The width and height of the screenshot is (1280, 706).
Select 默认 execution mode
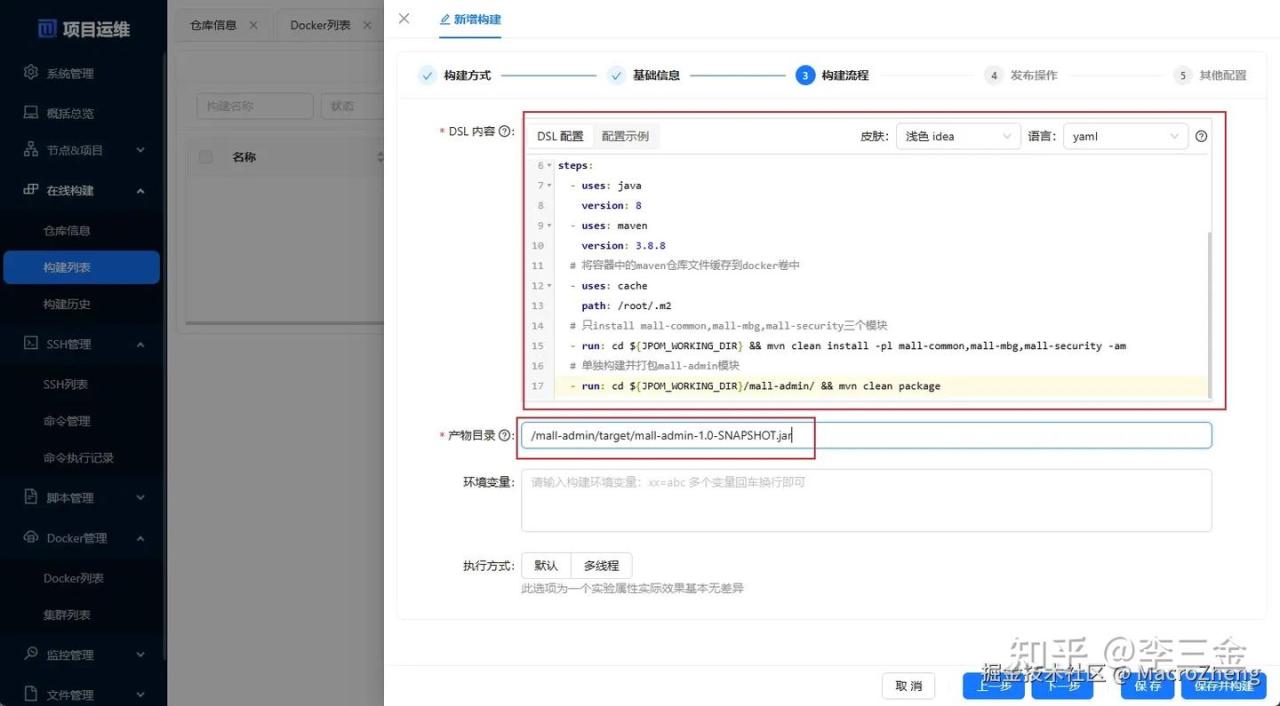coord(546,566)
